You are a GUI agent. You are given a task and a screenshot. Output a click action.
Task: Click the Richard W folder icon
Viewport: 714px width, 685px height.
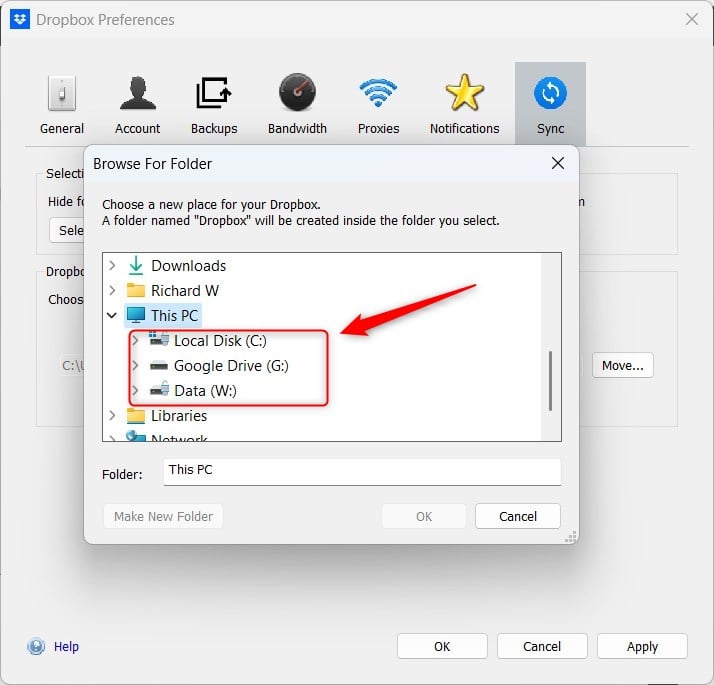coord(136,290)
